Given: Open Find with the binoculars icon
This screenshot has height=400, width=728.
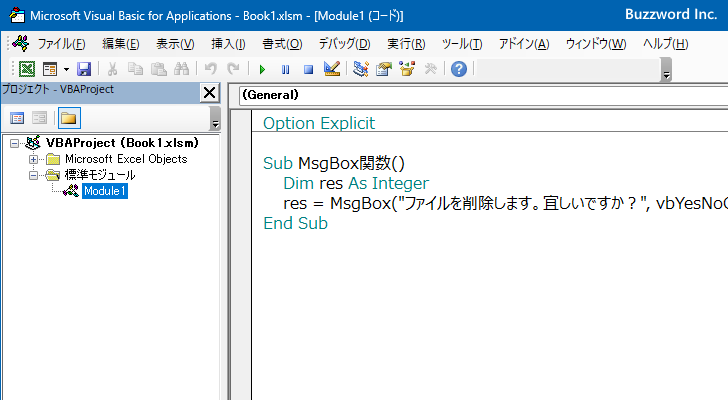Looking at the screenshot, I should [x=182, y=69].
